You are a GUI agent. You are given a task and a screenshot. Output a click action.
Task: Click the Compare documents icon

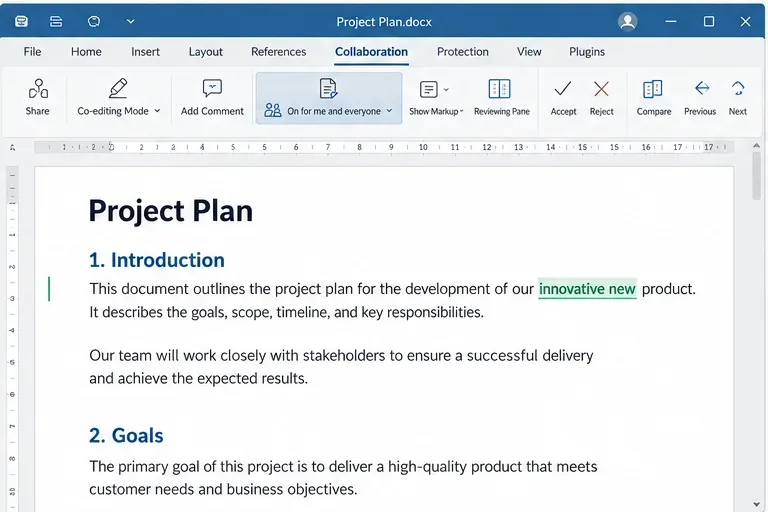pyautogui.click(x=652, y=89)
